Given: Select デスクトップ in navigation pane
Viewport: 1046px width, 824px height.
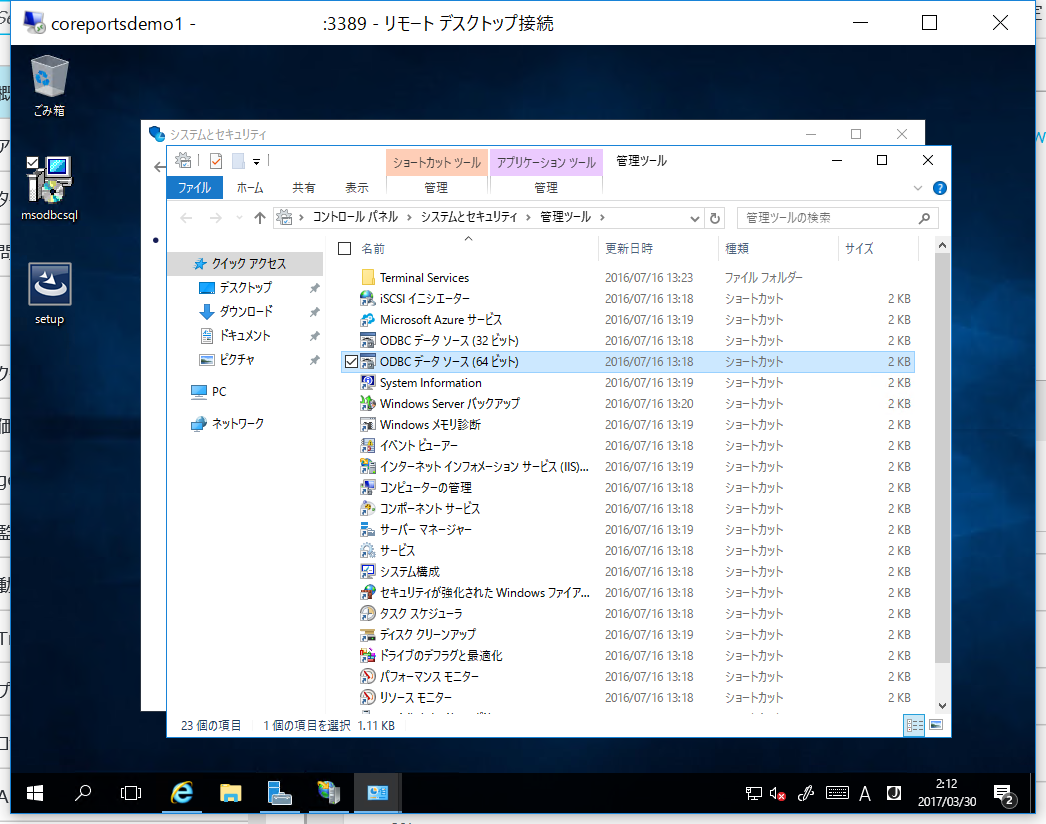Looking at the screenshot, I should (245, 288).
